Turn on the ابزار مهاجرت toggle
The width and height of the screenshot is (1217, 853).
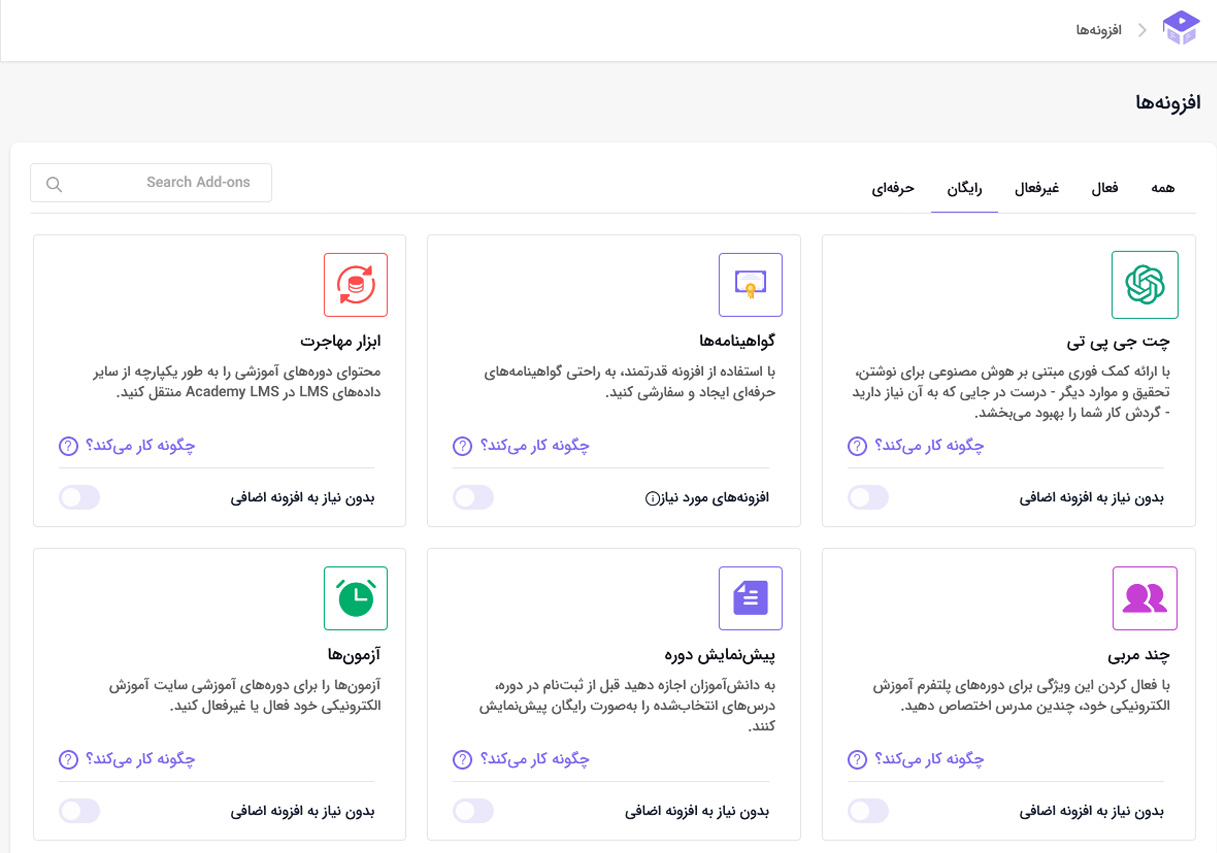coord(79,497)
